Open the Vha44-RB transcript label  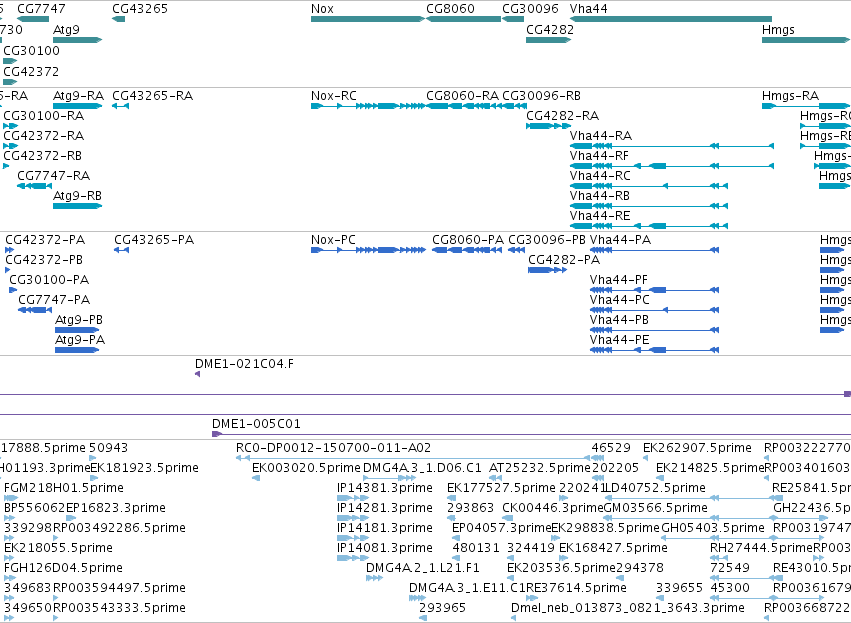pyautogui.click(x=600, y=196)
